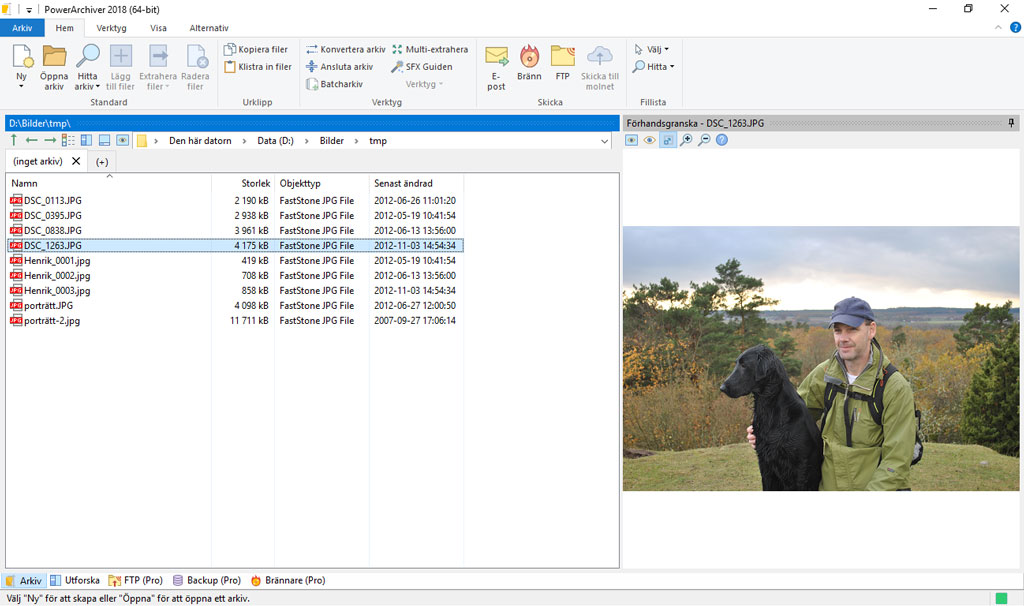Viewport: 1024px width, 606px height.
Task: Switch to Utforska mode at bottom
Action: [75, 581]
